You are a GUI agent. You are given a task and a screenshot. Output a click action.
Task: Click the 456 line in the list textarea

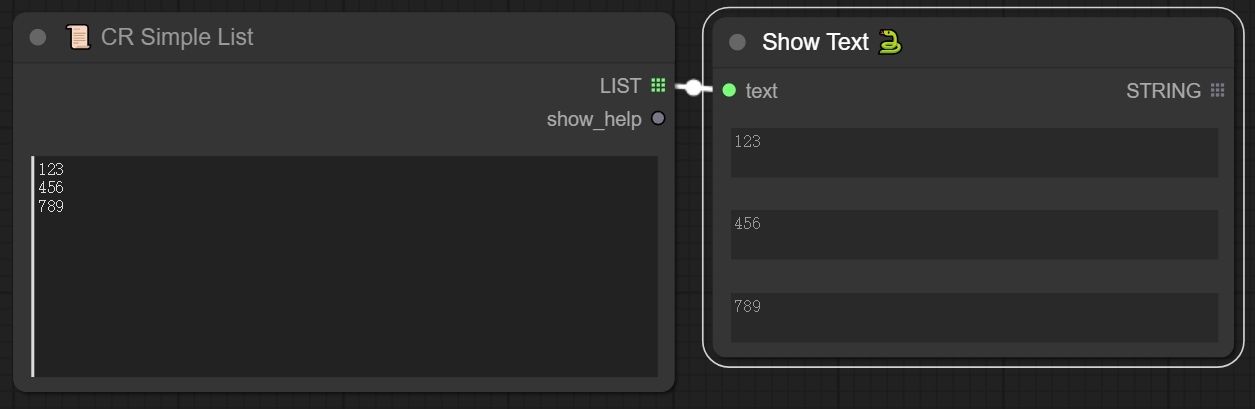point(51,188)
